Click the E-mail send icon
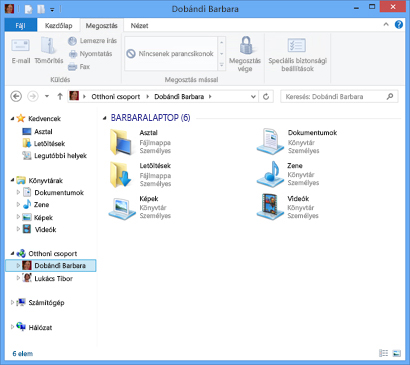Screen dimensions: 410x365 pyautogui.click(x=21, y=46)
